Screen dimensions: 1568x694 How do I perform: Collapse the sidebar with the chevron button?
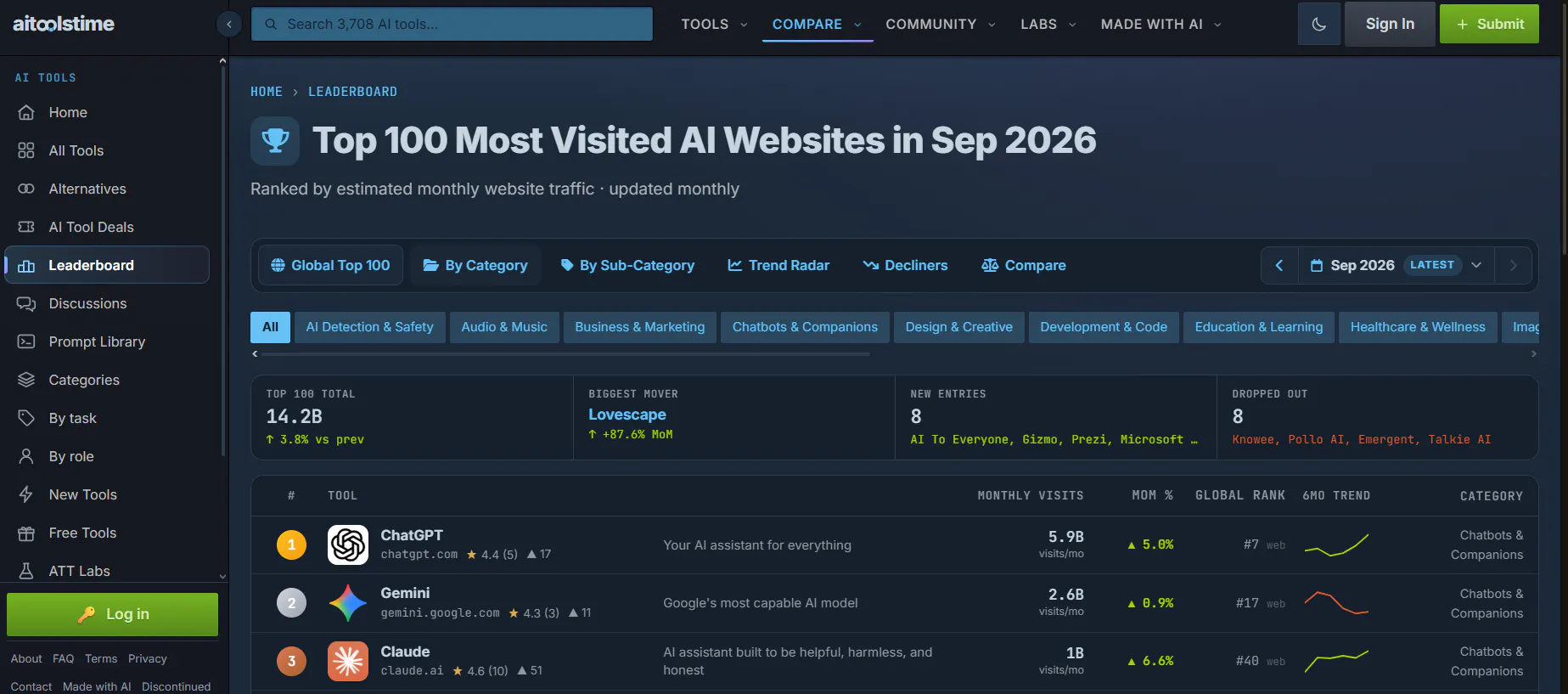(229, 25)
